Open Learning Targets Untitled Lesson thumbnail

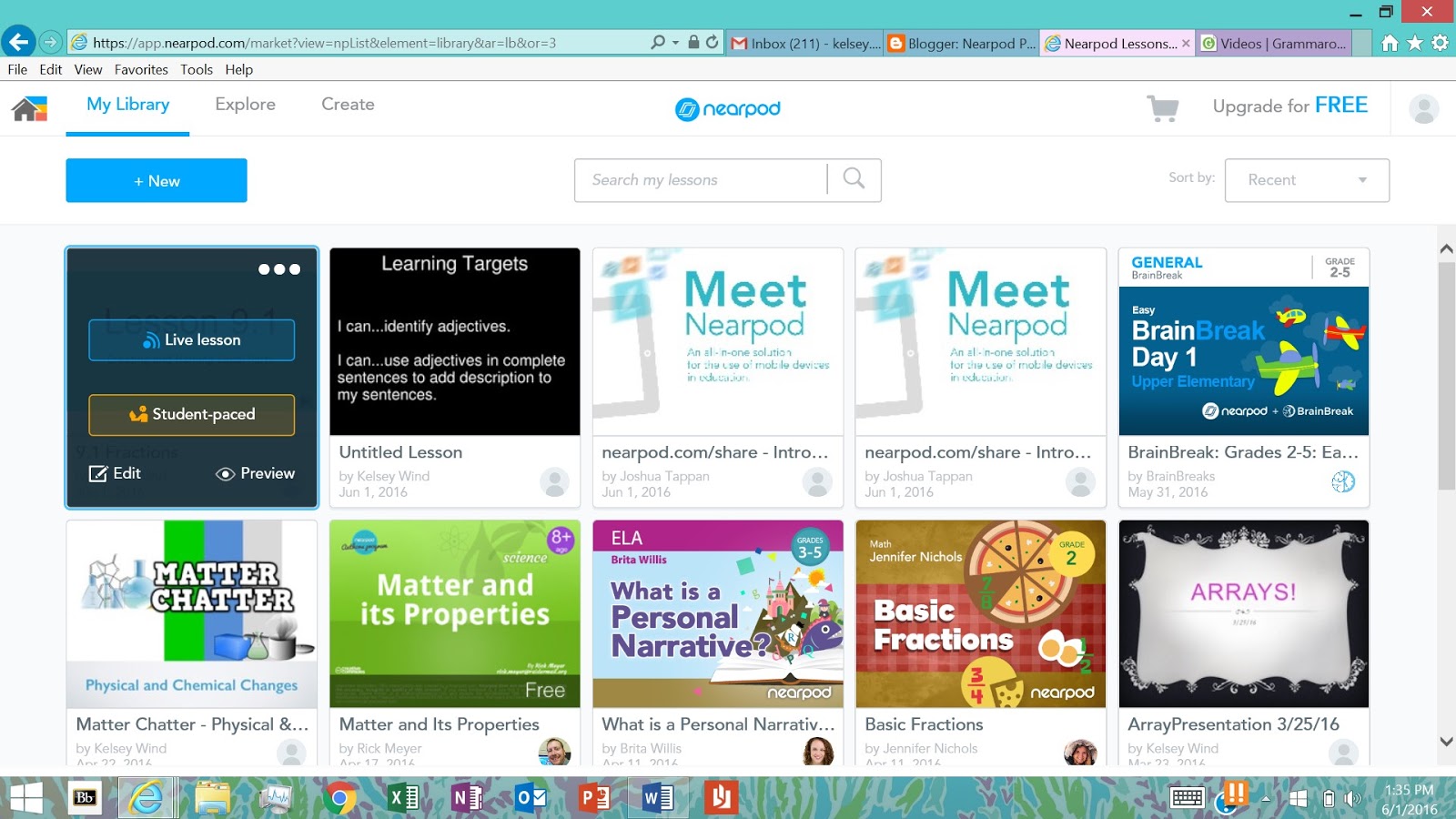pos(455,341)
